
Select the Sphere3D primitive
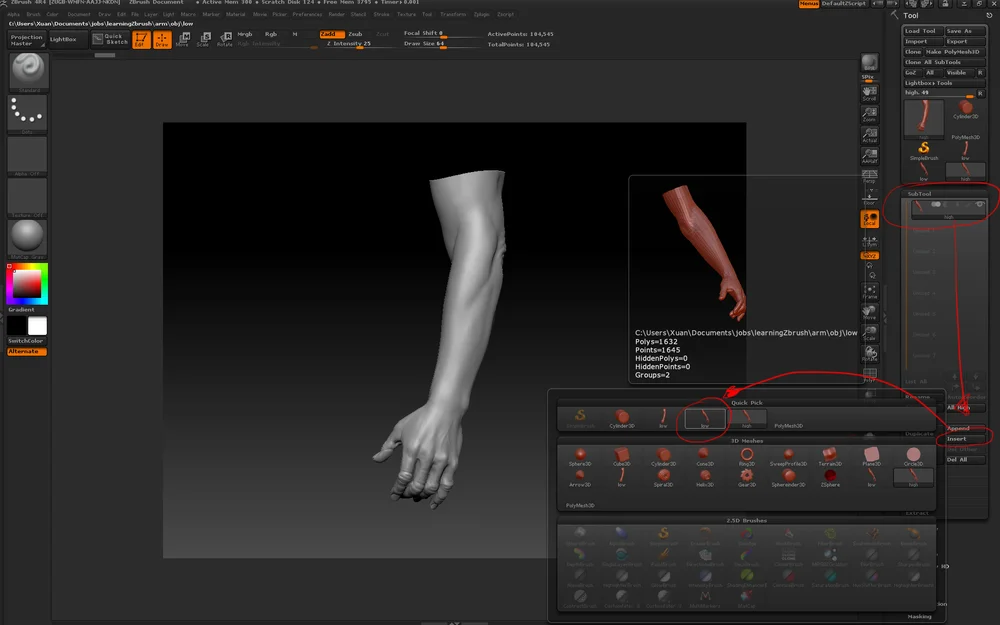click(578, 454)
